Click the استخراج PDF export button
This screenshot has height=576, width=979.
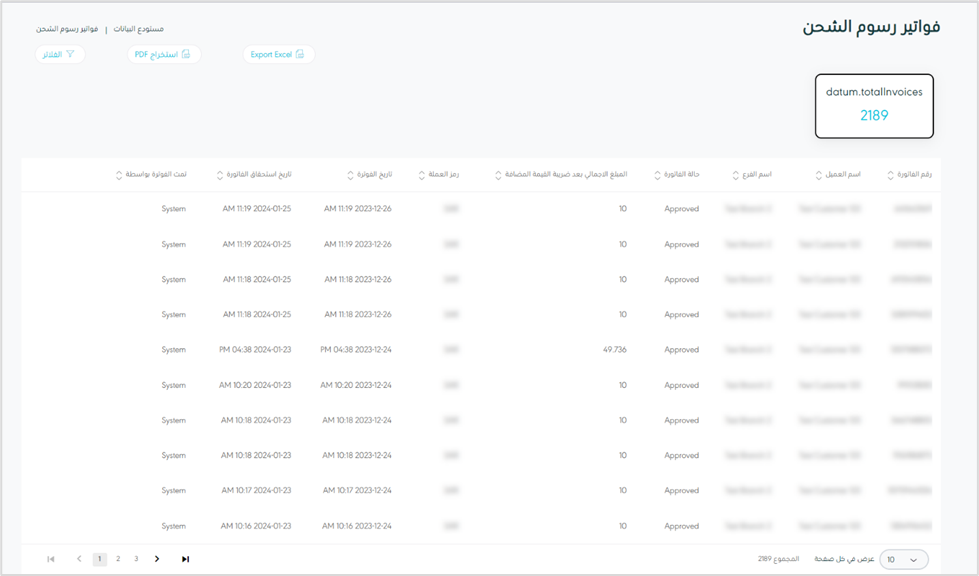pyautogui.click(x=163, y=54)
